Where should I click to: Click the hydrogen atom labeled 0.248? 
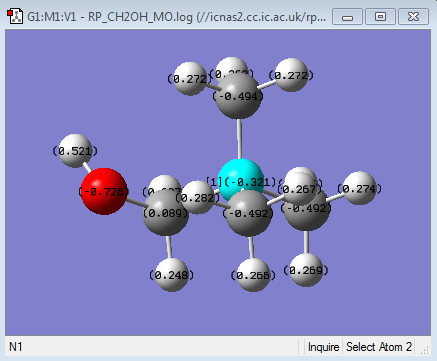pyautogui.click(x=171, y=275)
